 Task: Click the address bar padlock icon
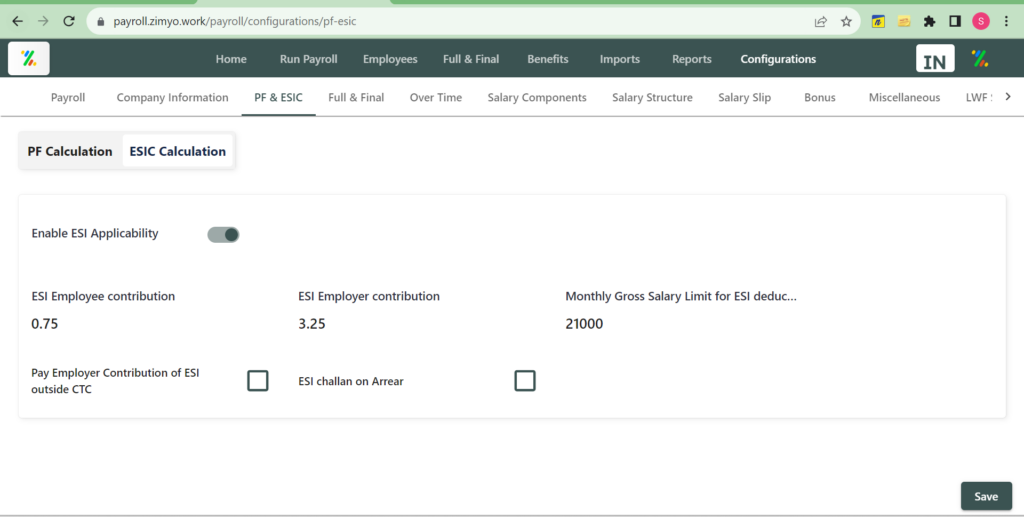coord(101,22)
